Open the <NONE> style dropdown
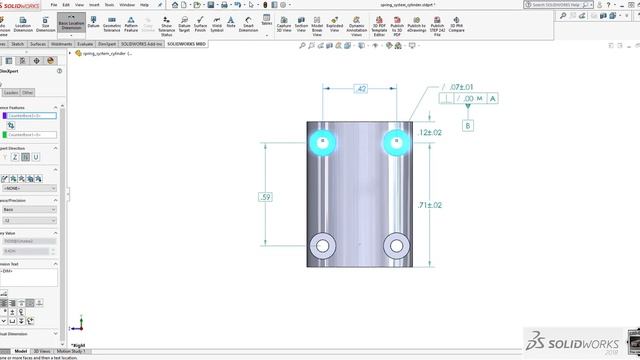Screen dimensions: 640x360 [x=29, y=189]
